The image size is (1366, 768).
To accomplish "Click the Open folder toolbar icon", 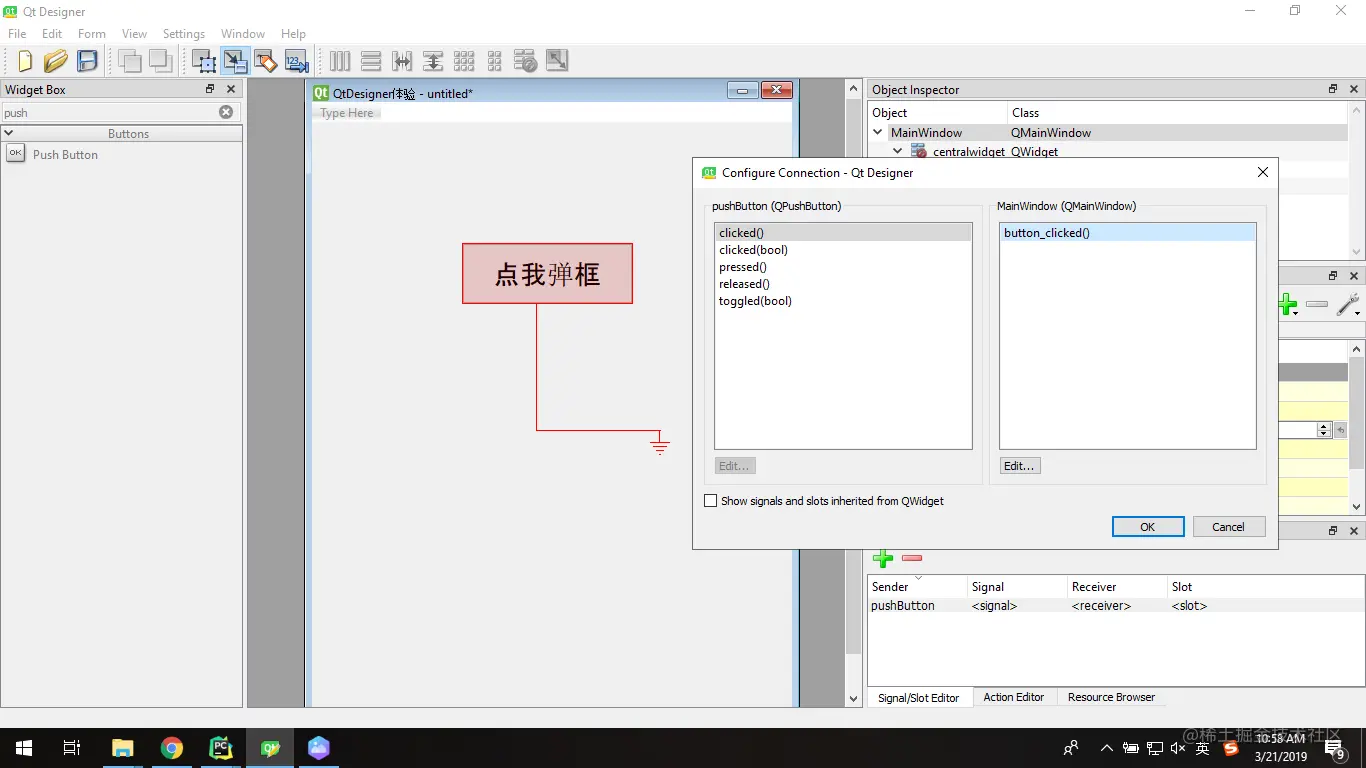I will (x=55, y=61).
